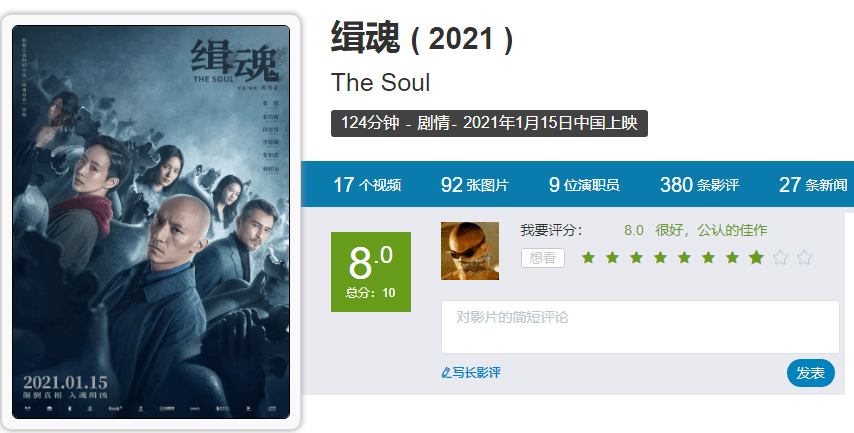This screenshot has height=433, width=854.
Task: Click the eighth filled star
Action: click(x=756, y=257)
